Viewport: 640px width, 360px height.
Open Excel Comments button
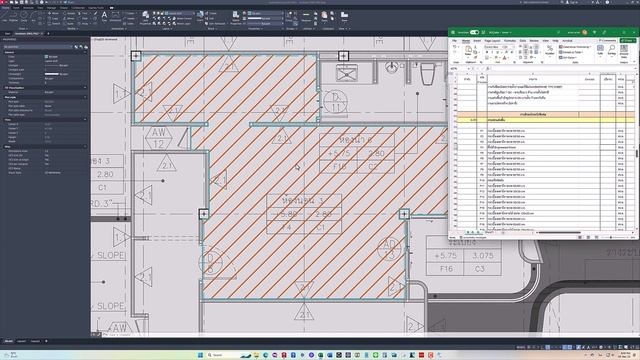click(608, 41)
